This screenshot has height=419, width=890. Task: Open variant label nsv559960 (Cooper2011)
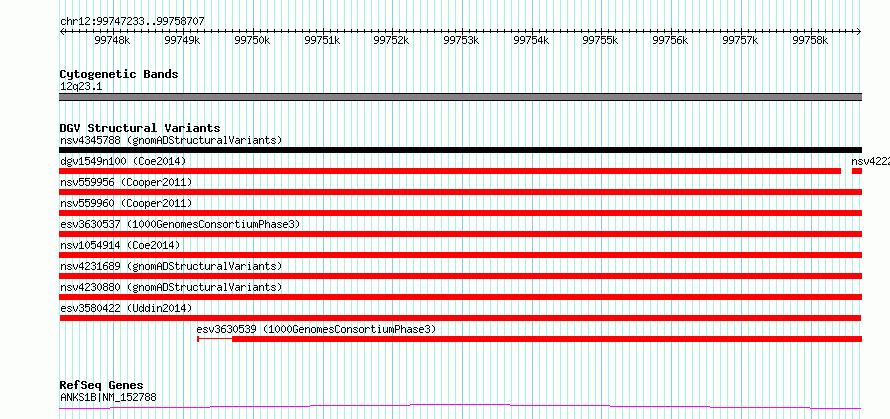tap(126, 203)
